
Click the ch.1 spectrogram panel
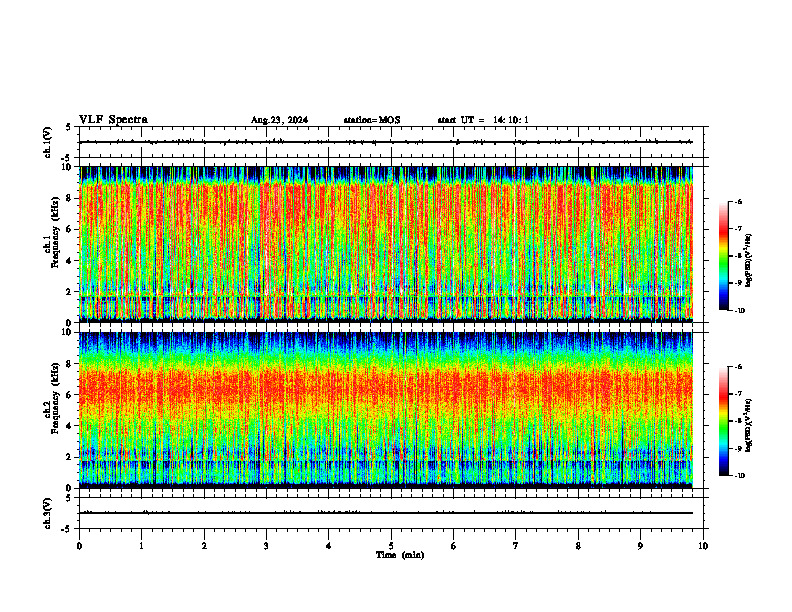pos(386,244)
